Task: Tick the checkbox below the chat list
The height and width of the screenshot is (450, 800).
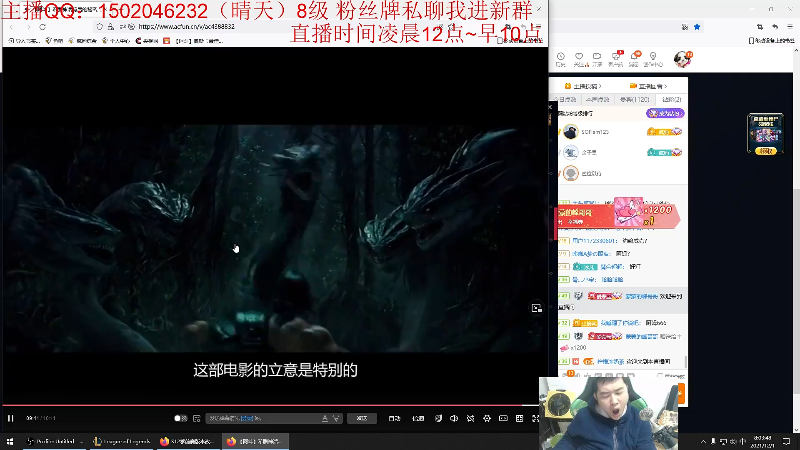Action: pos(660,376)
